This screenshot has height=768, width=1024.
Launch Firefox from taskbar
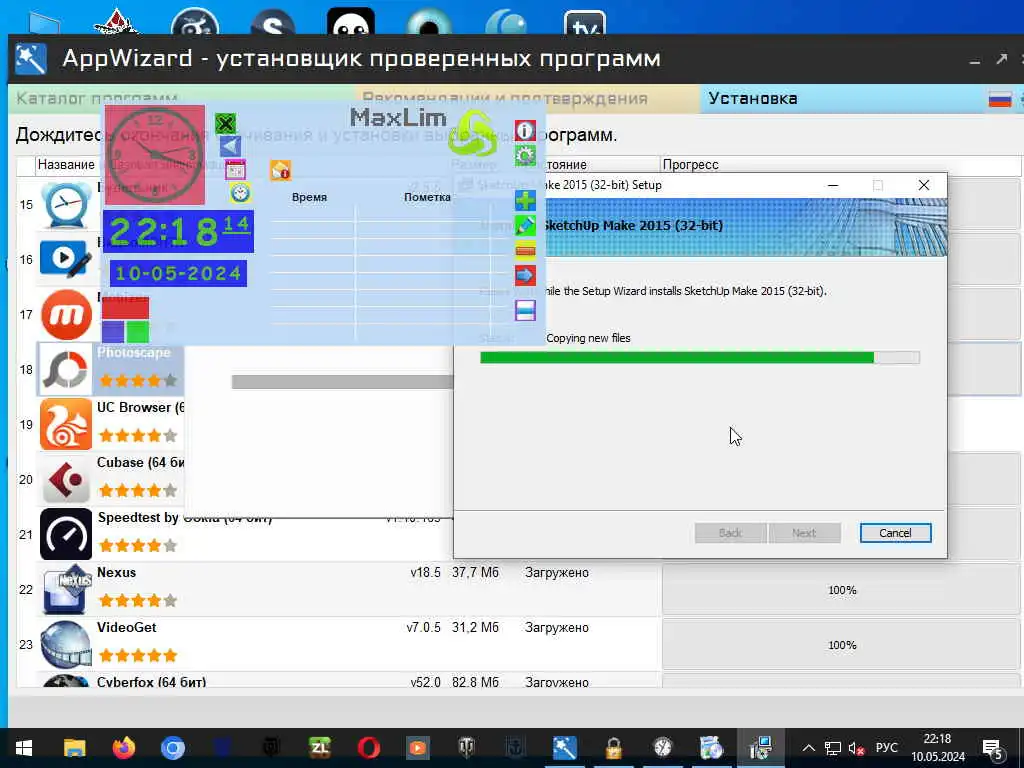[x=123, y=748]
